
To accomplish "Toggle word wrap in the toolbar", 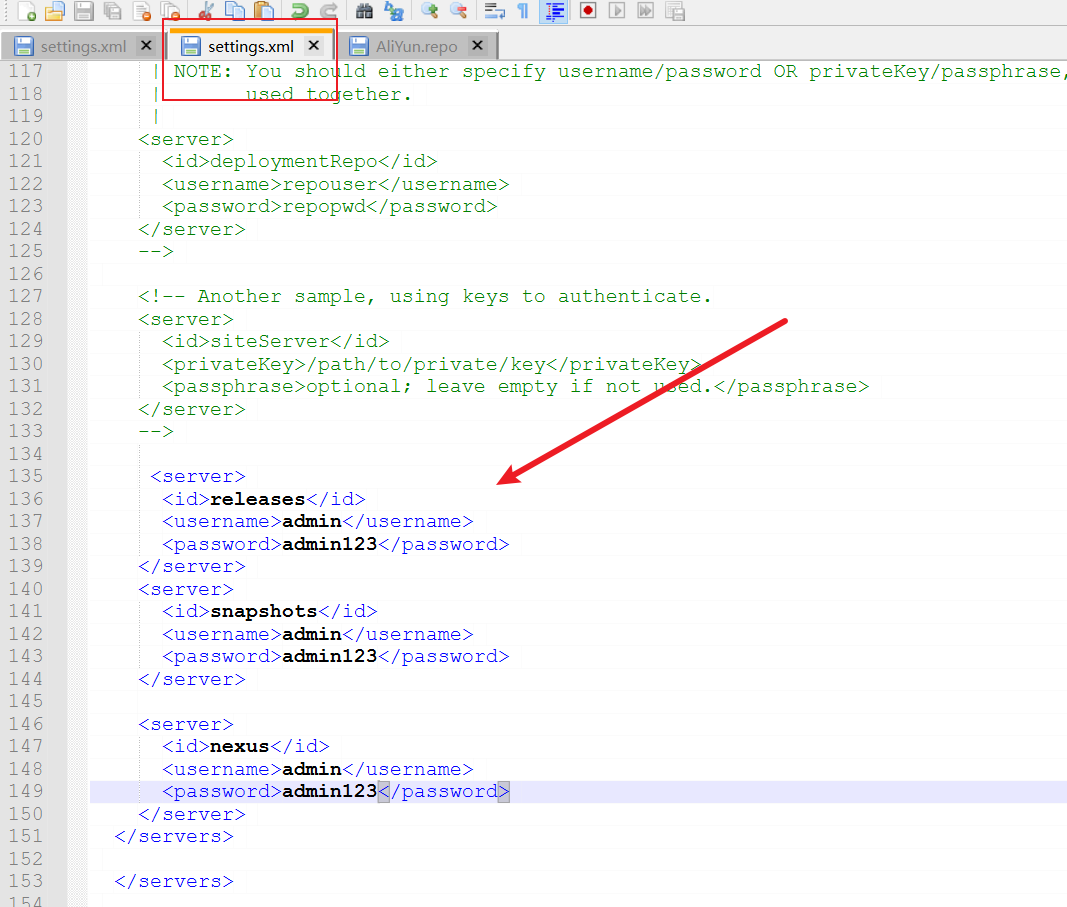I will click(494, 11).
